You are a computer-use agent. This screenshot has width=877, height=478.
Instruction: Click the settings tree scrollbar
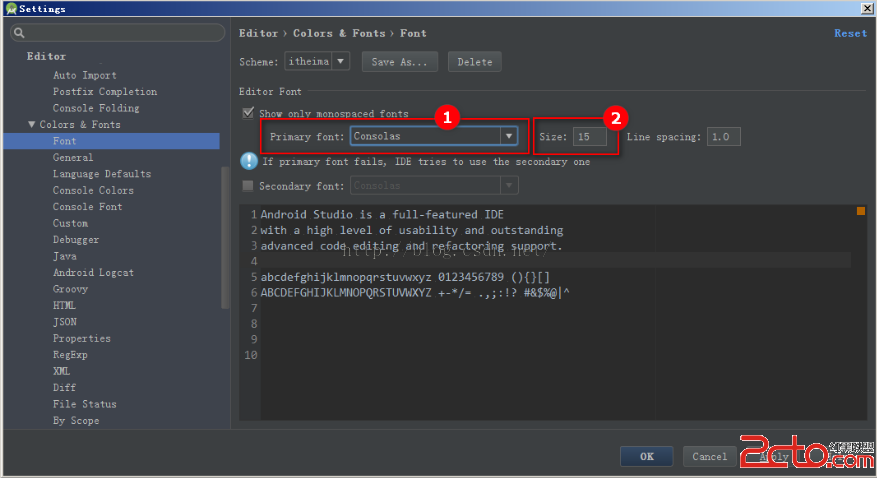[225, 238]
